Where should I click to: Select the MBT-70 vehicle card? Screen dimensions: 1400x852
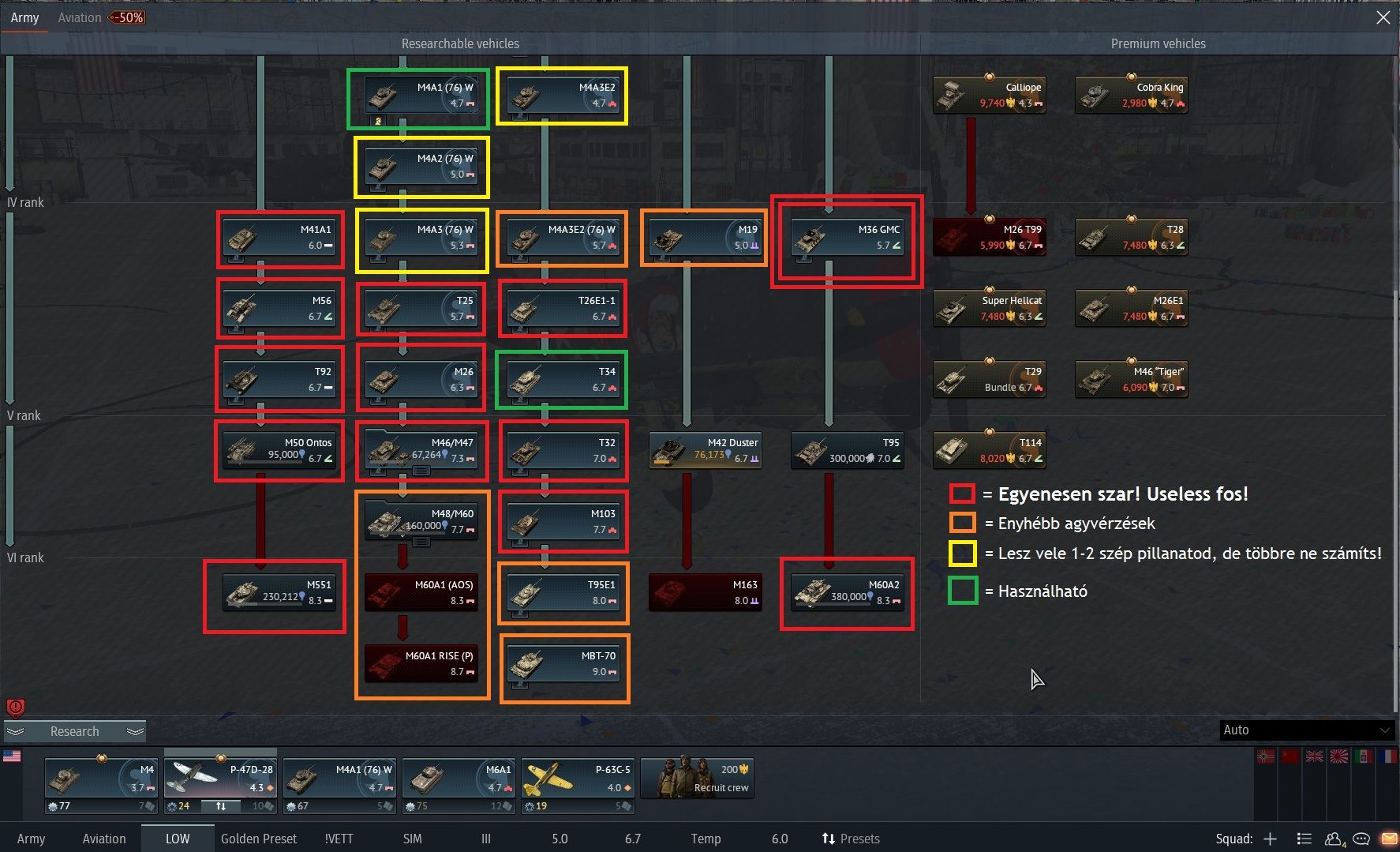pos(562,664)
